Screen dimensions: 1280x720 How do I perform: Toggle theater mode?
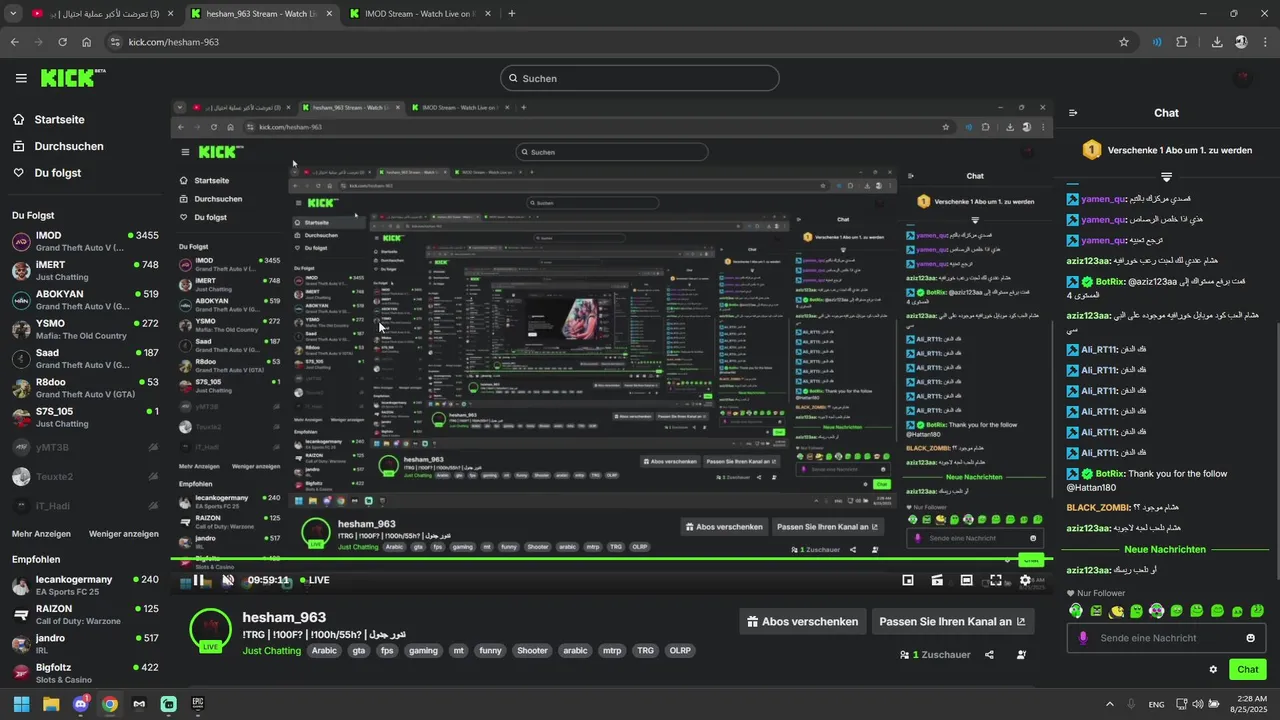pyautogui.click(x=966, y=580)
